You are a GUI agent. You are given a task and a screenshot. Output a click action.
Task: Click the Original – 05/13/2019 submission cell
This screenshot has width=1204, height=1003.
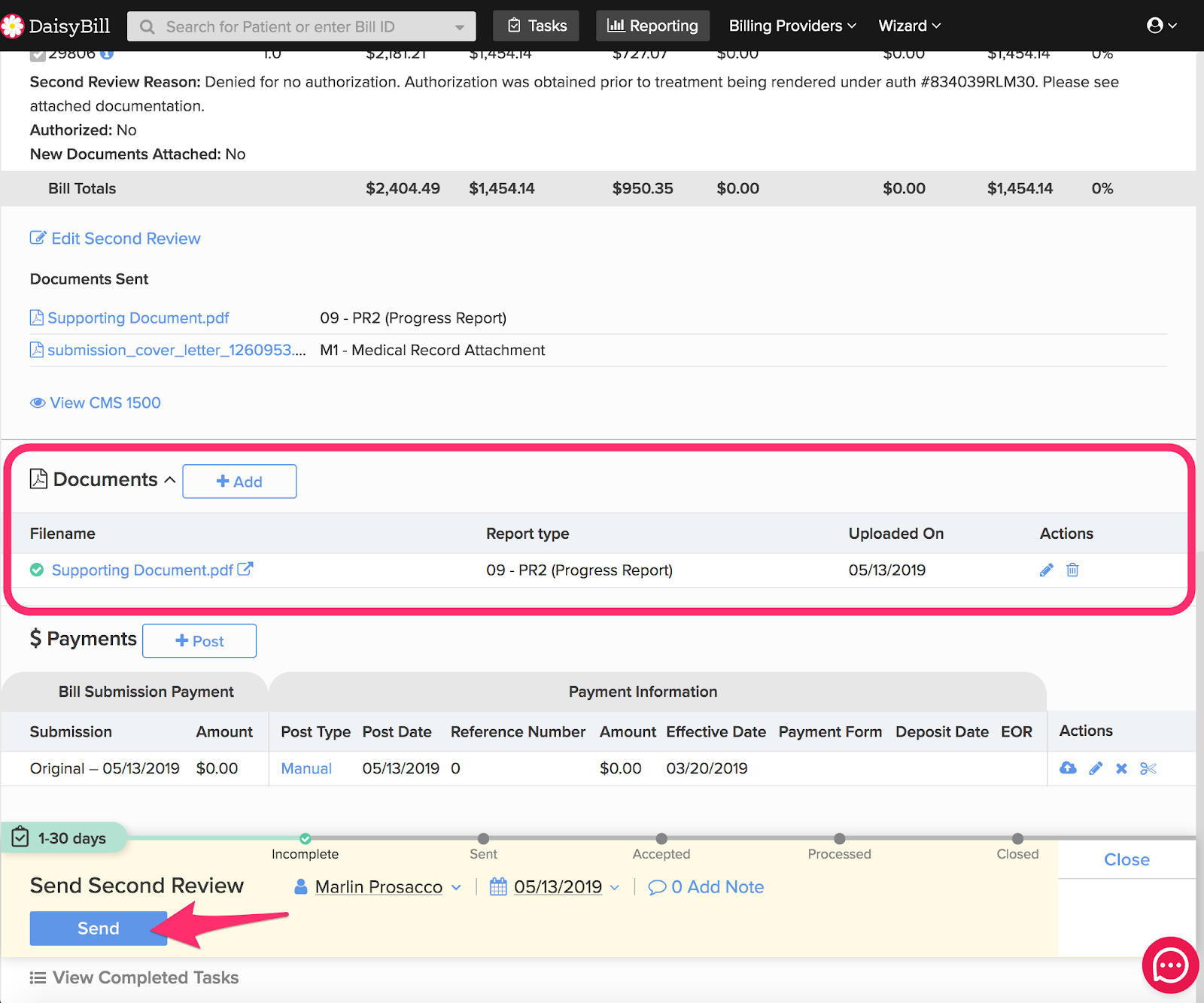point(105,768)
